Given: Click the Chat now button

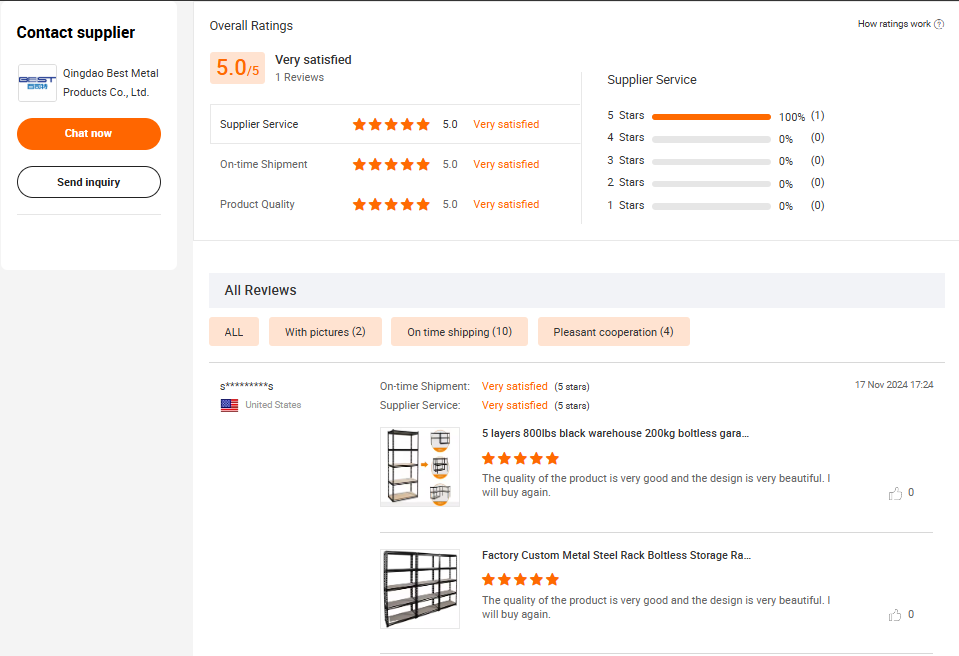Looking at the screenshot, I should (x=89, y=134).
